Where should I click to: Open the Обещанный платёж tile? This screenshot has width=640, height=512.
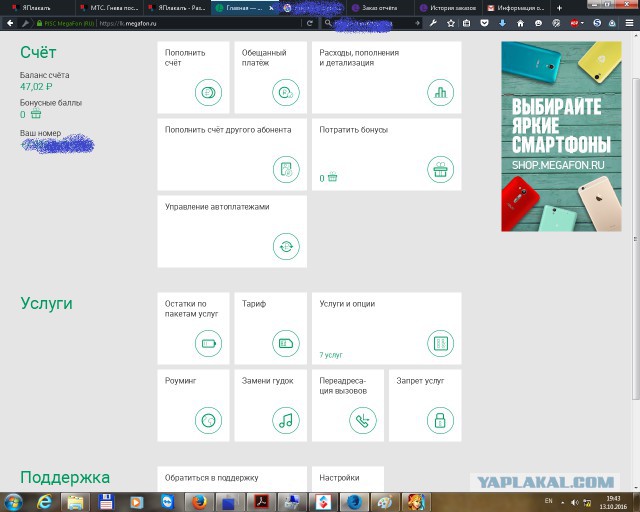tap(270, 77)
